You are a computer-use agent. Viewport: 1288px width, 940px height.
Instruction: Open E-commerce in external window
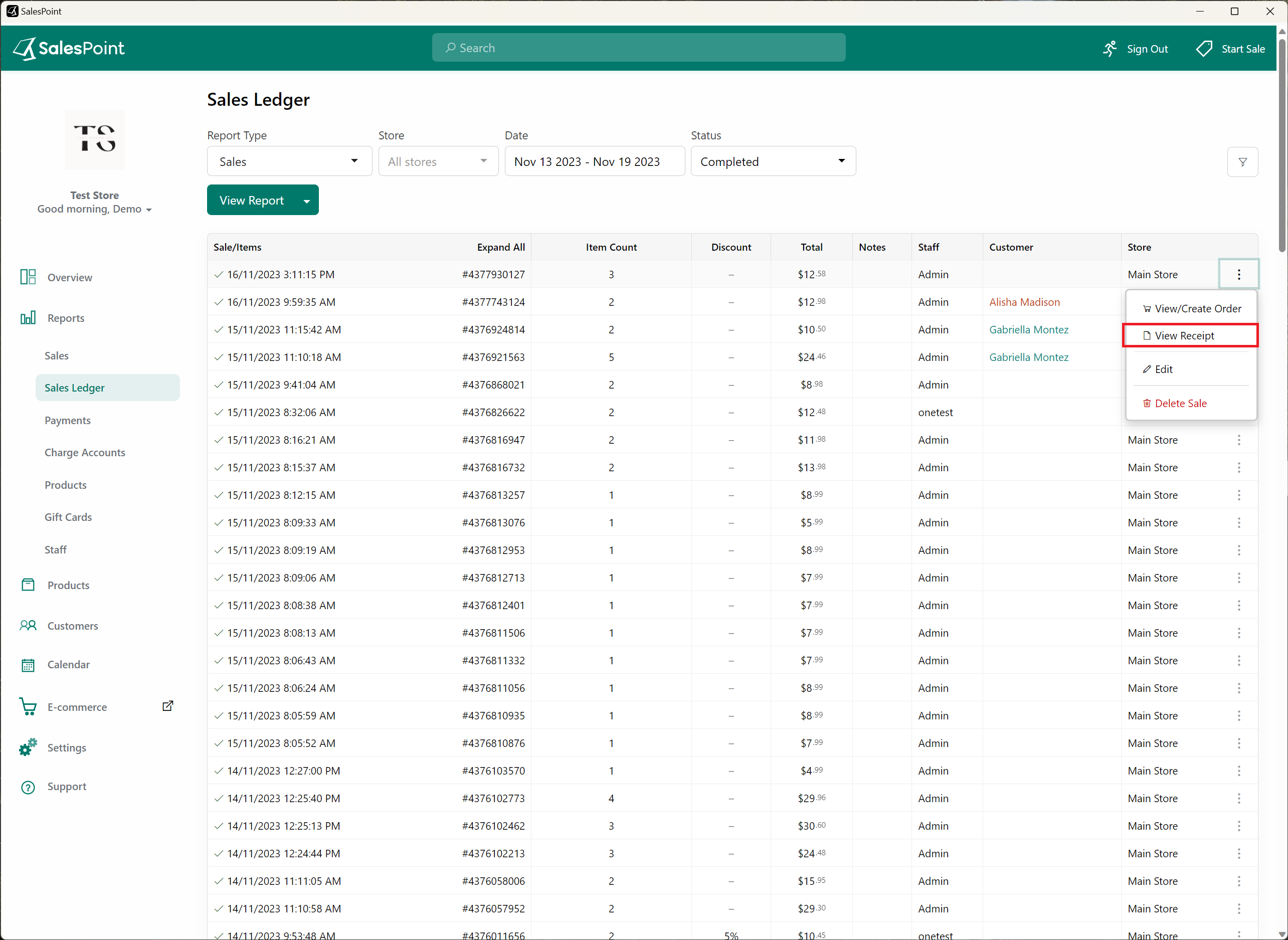(168, 705)
